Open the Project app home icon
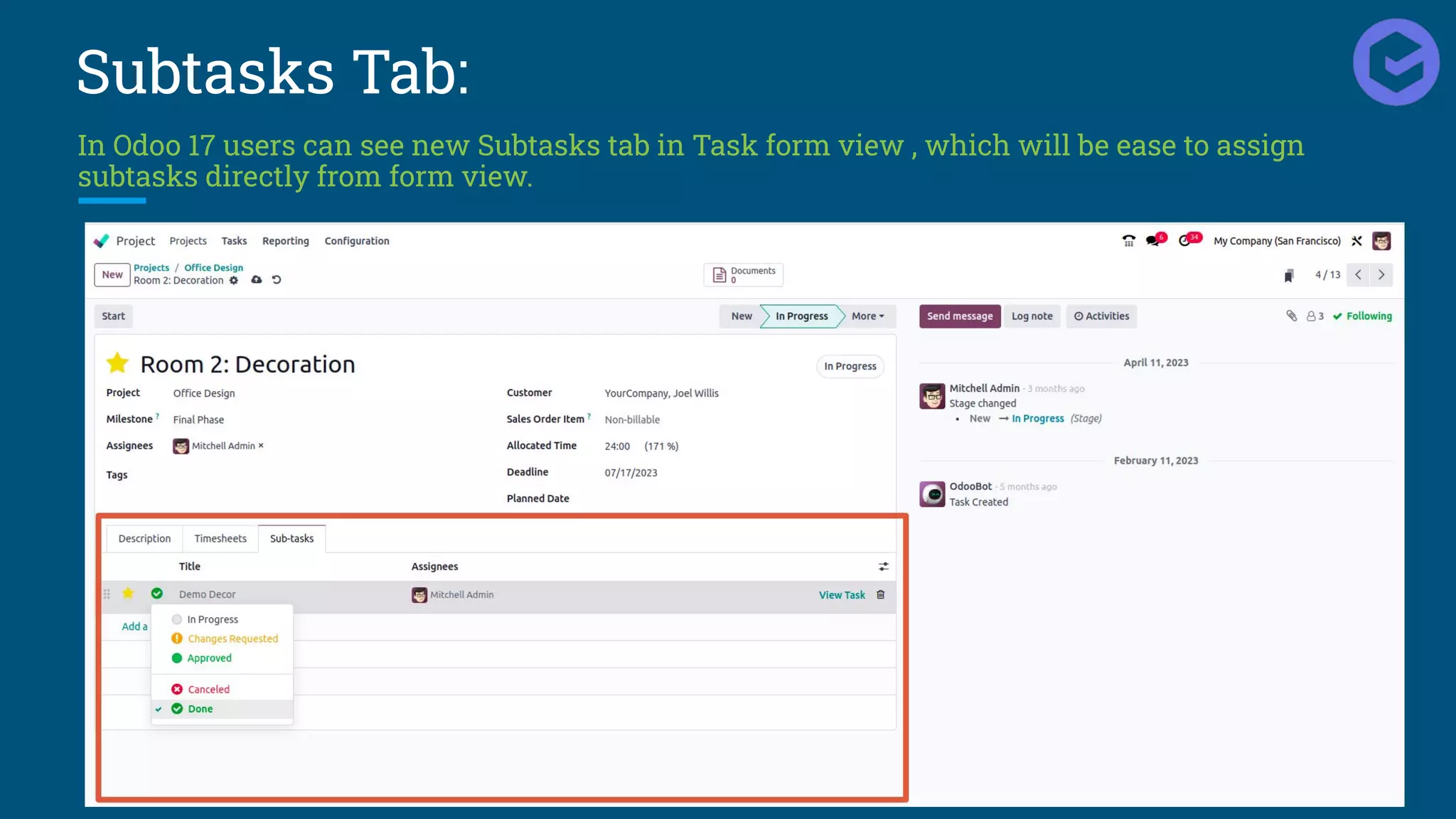Image resolution: width=1456 pixels, height=819 pixels. click(102, 241)
